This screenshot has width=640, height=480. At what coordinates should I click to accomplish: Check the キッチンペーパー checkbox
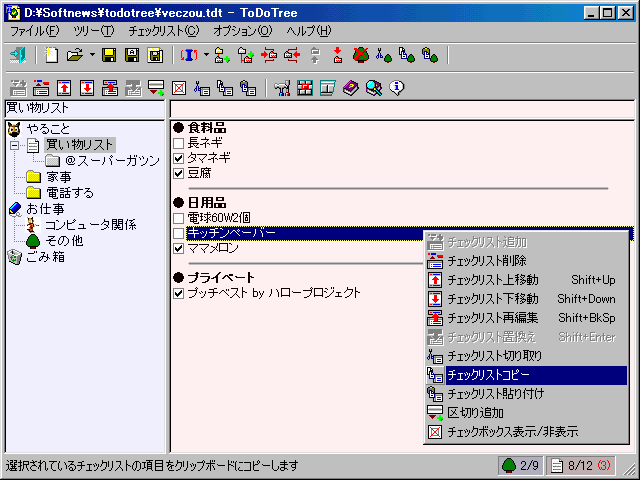pyautogui.click(x=178, y=233)
